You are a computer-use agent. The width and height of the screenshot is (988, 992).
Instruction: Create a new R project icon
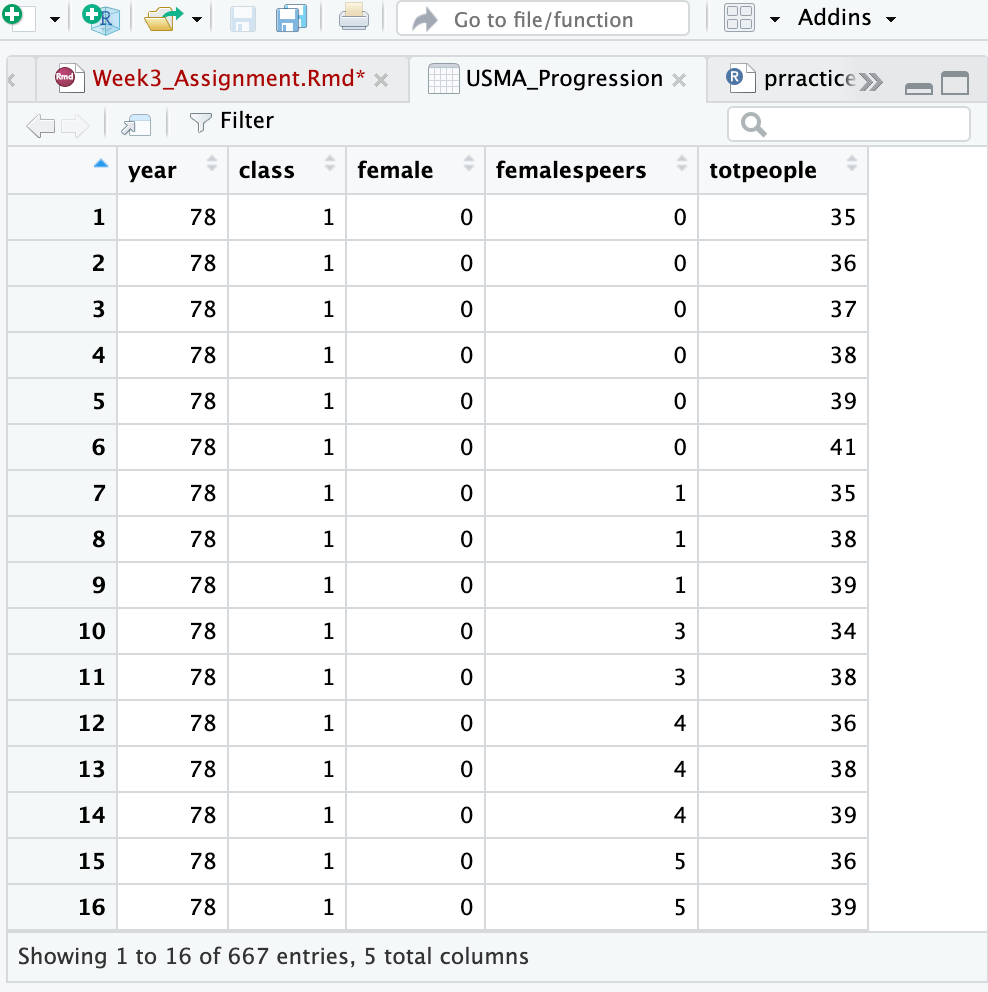click(101, 18)
